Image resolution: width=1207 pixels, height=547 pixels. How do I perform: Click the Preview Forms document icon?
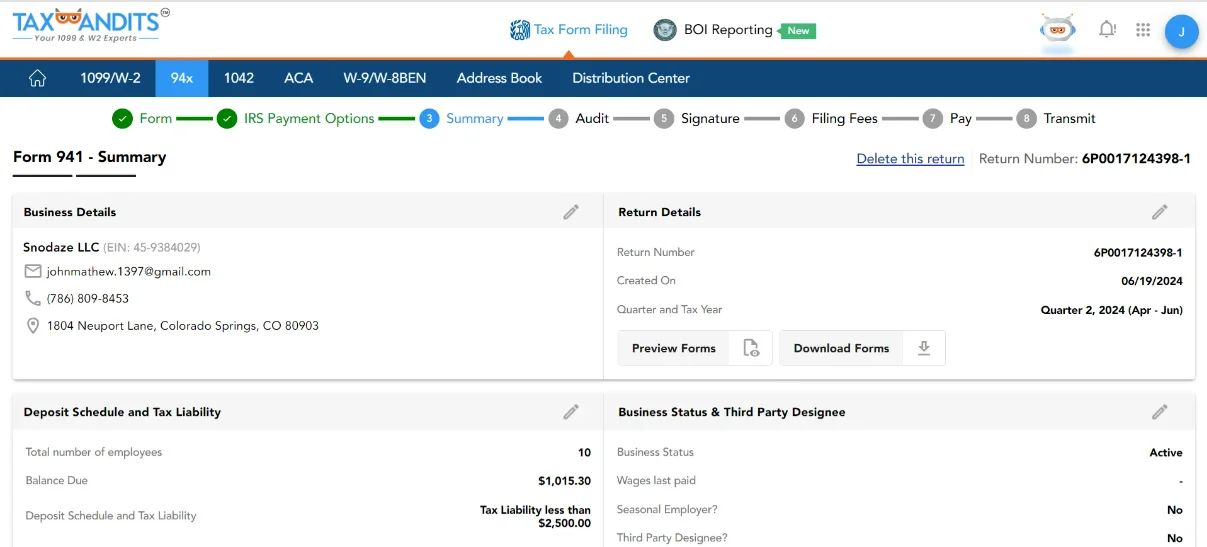(751, 348)
